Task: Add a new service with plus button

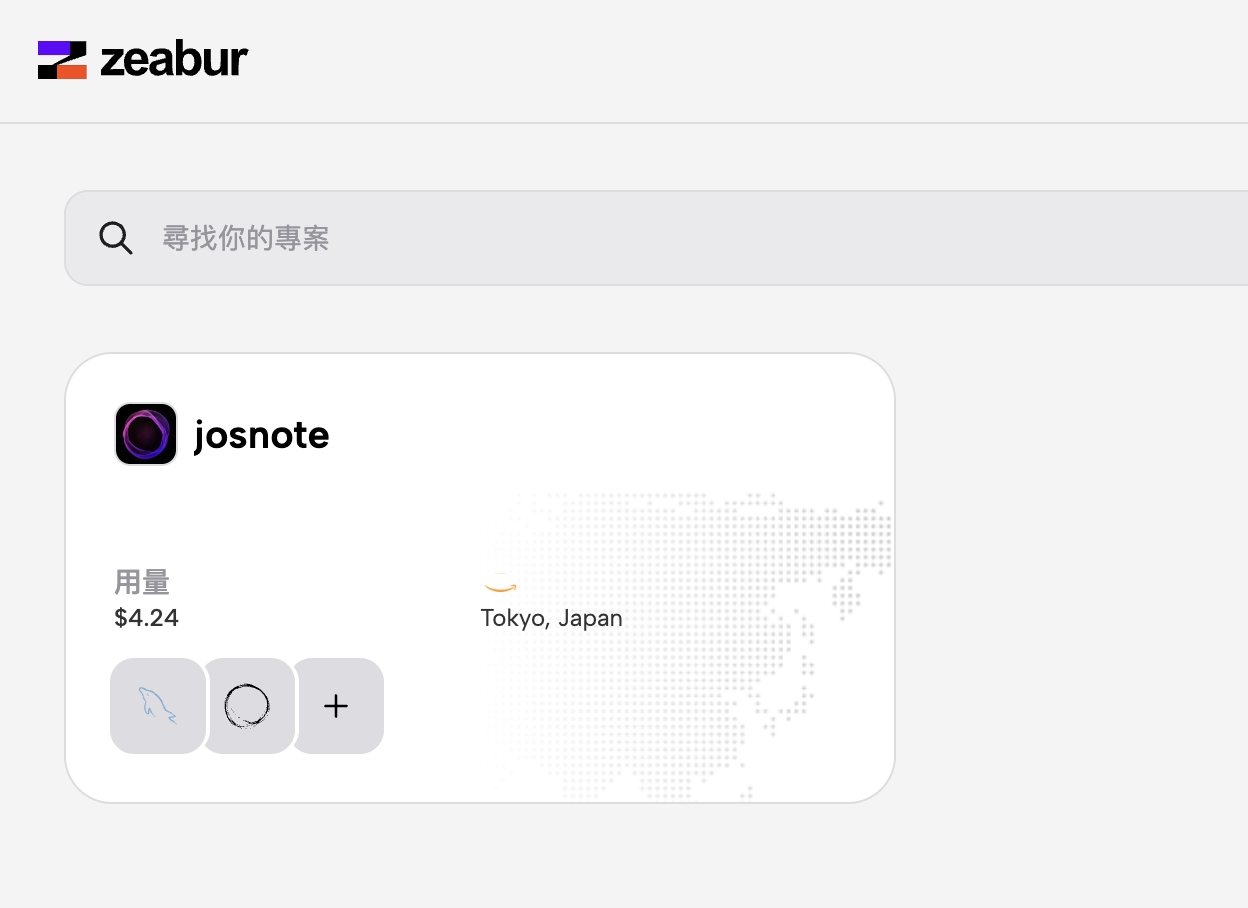Action: pos(337,706)
